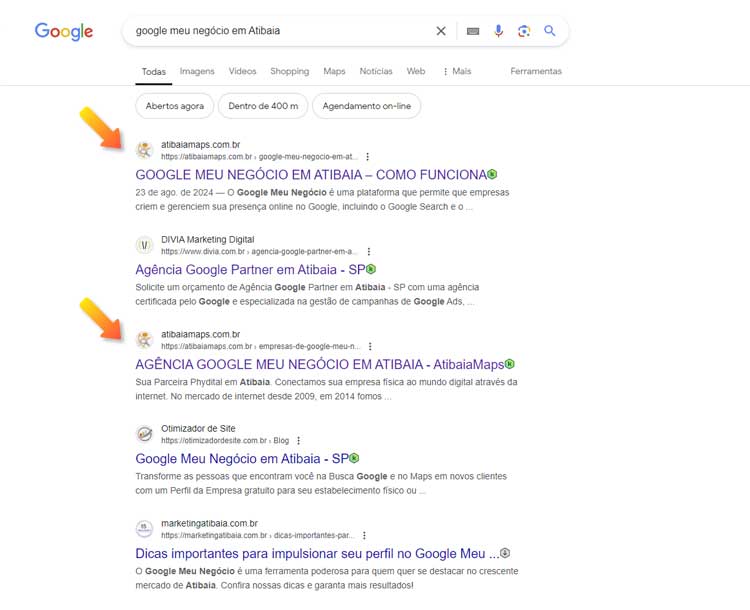The height and width of the screenshot is (610, 750).
Task: Open GOOGLE MEU NEGÓCIO EM ATIBAIA – COMO FUNCIONA link
Action: point(311,175)
